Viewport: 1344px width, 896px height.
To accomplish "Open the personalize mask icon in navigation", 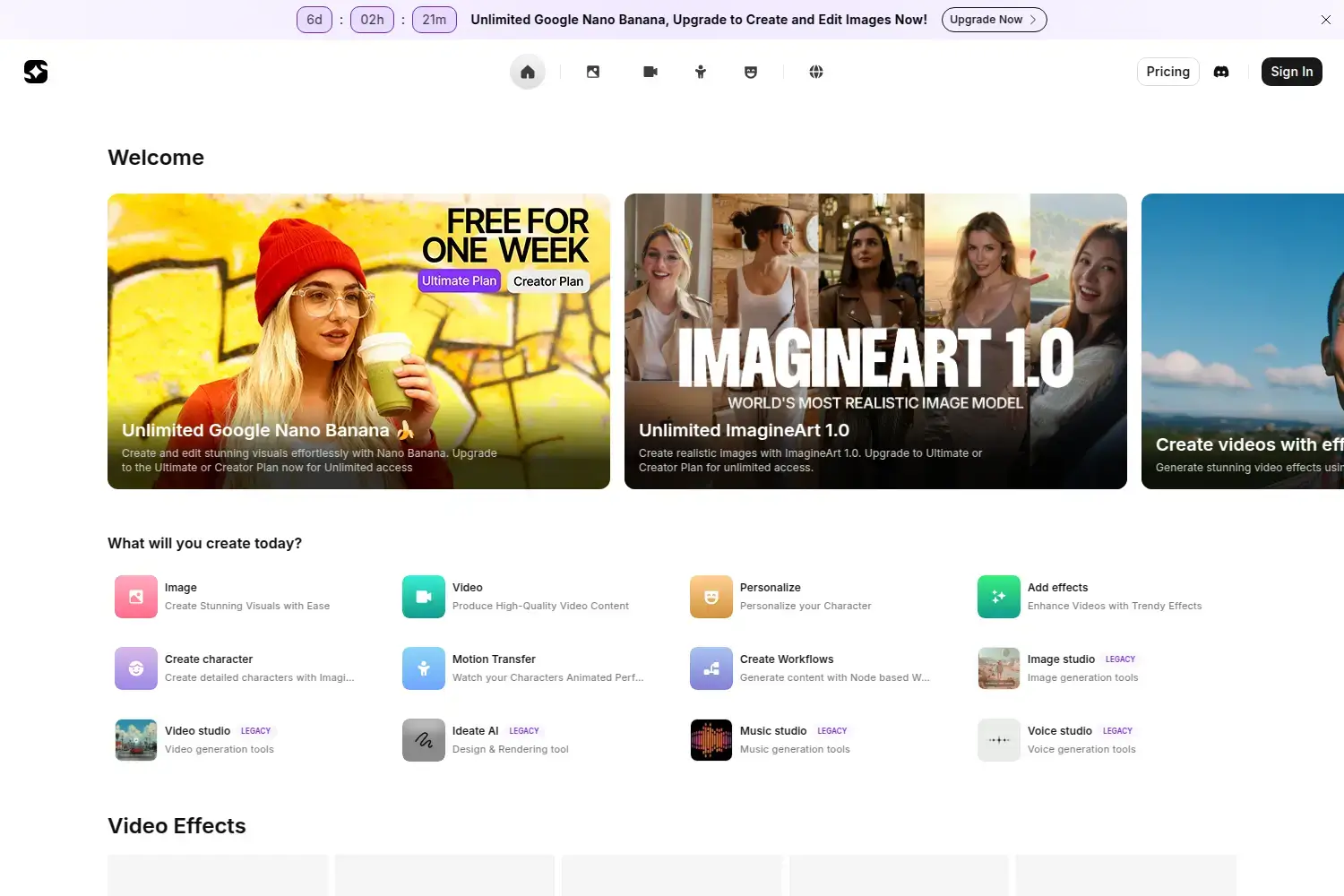I will coord(750,72).
